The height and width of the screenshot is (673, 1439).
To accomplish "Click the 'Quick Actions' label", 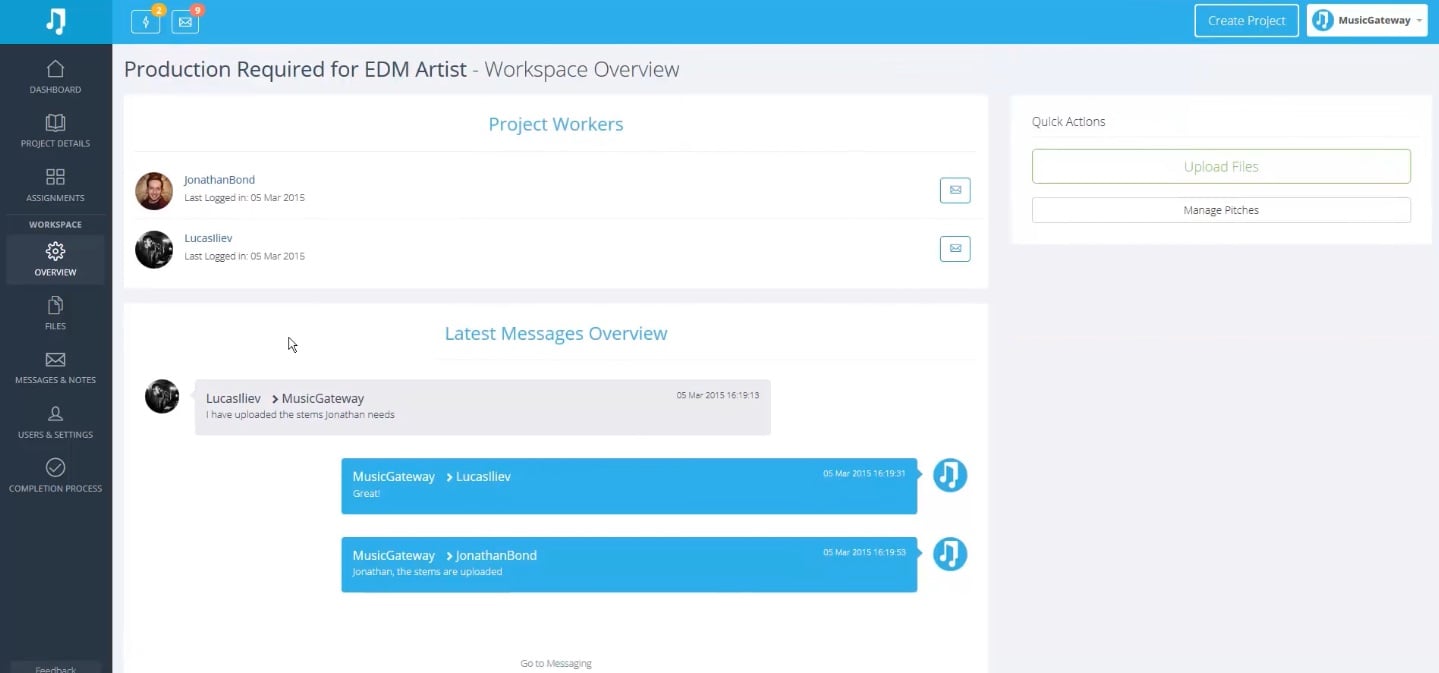I will point(1069,121).
